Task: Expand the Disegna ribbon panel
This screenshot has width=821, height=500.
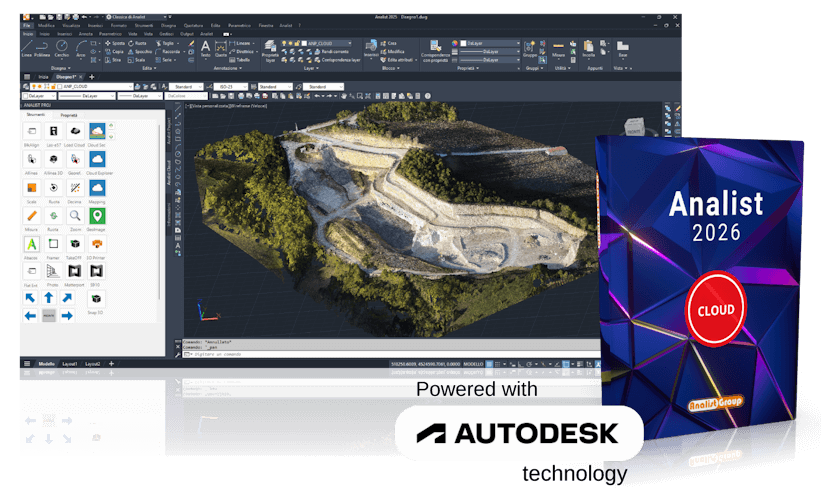Action: (61, 68)
